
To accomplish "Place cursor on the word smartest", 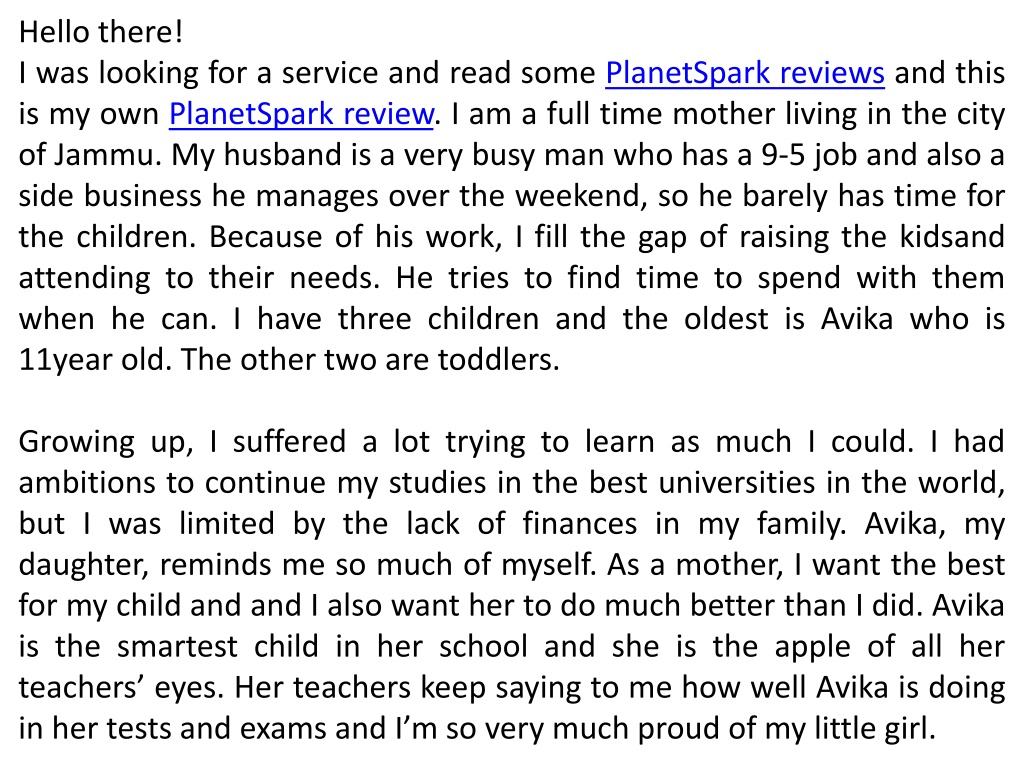I will (x=177, y=647).
